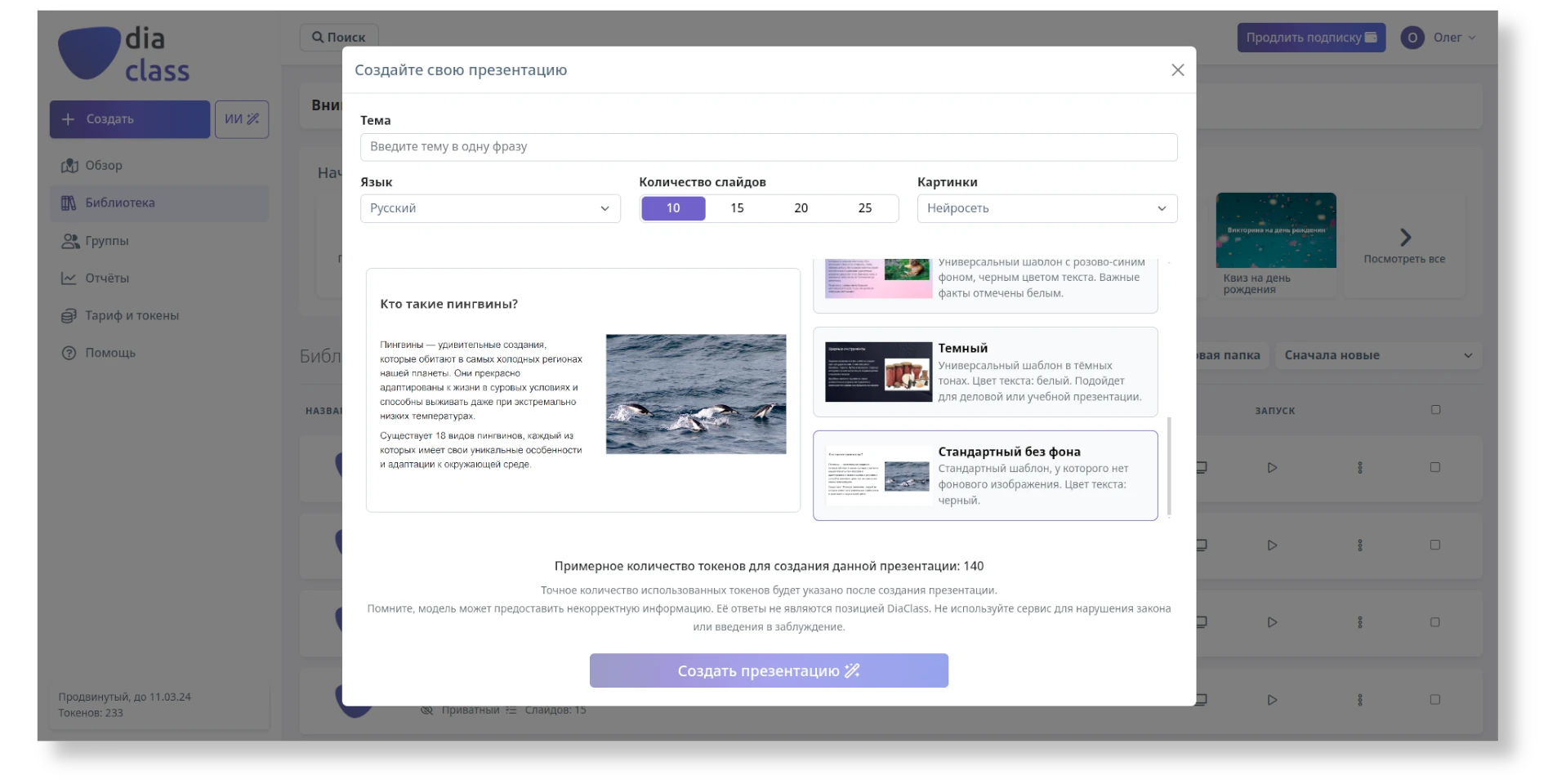Go to Библиотека in sidebar menu
The image size is (1566, 784).
(119, 203)
